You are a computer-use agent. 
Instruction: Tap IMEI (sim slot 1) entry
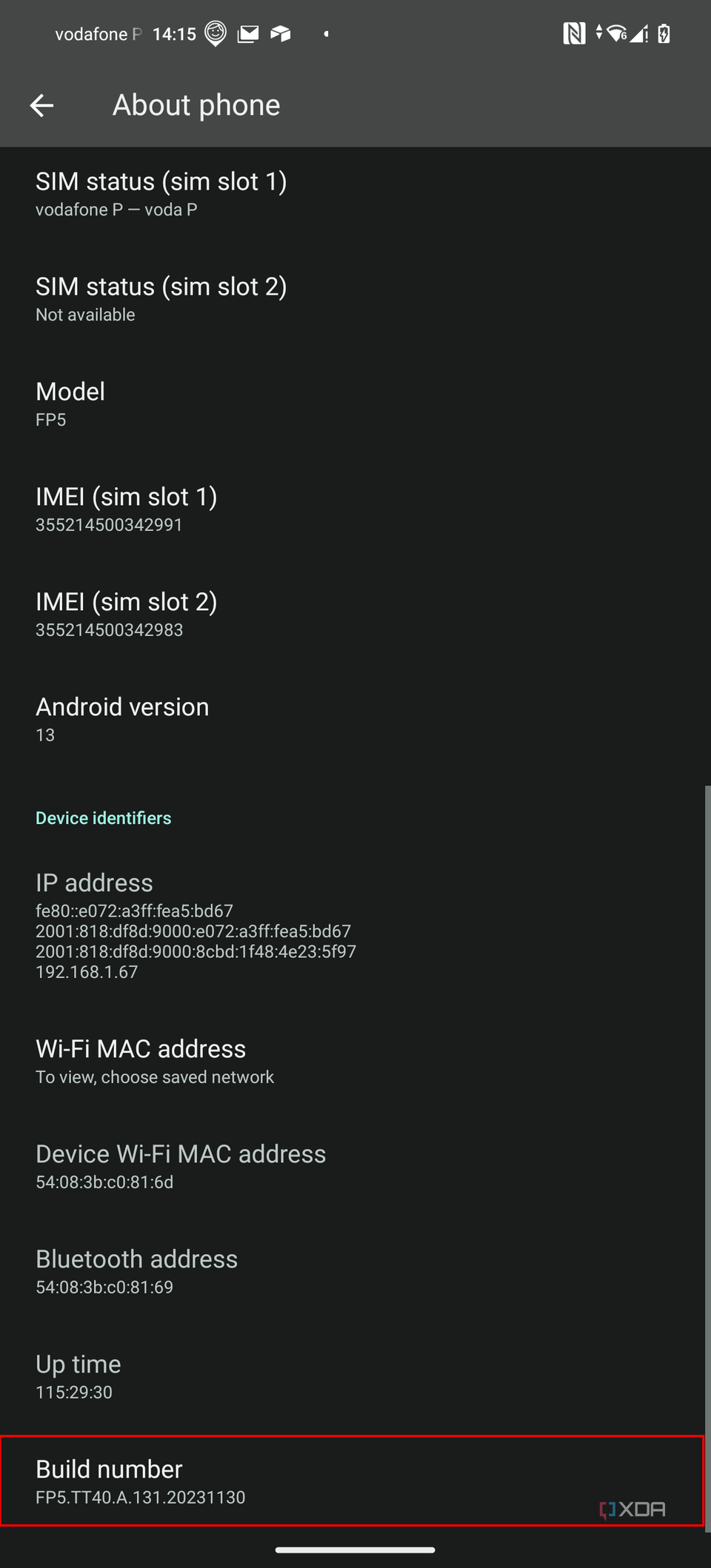(353, 509)
